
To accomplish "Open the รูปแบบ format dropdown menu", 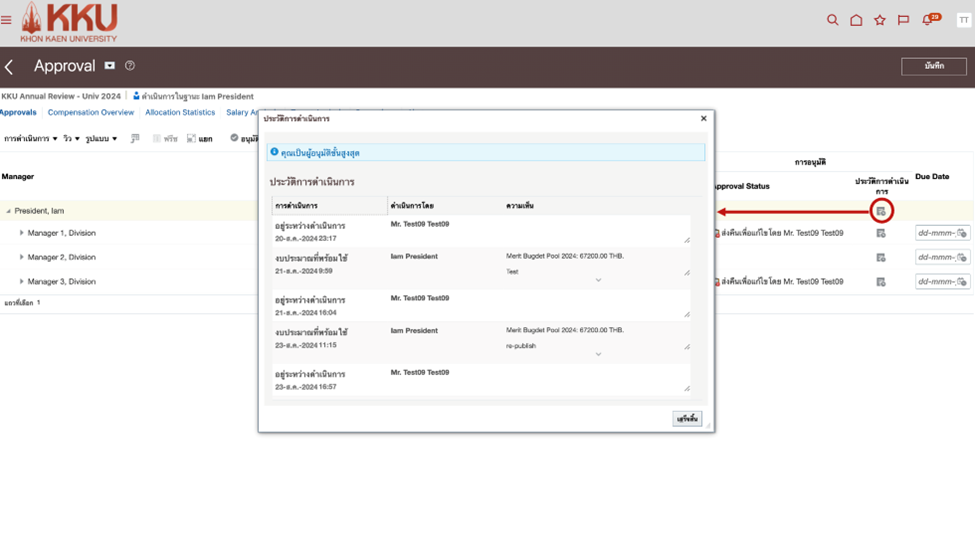I will 101,139.
